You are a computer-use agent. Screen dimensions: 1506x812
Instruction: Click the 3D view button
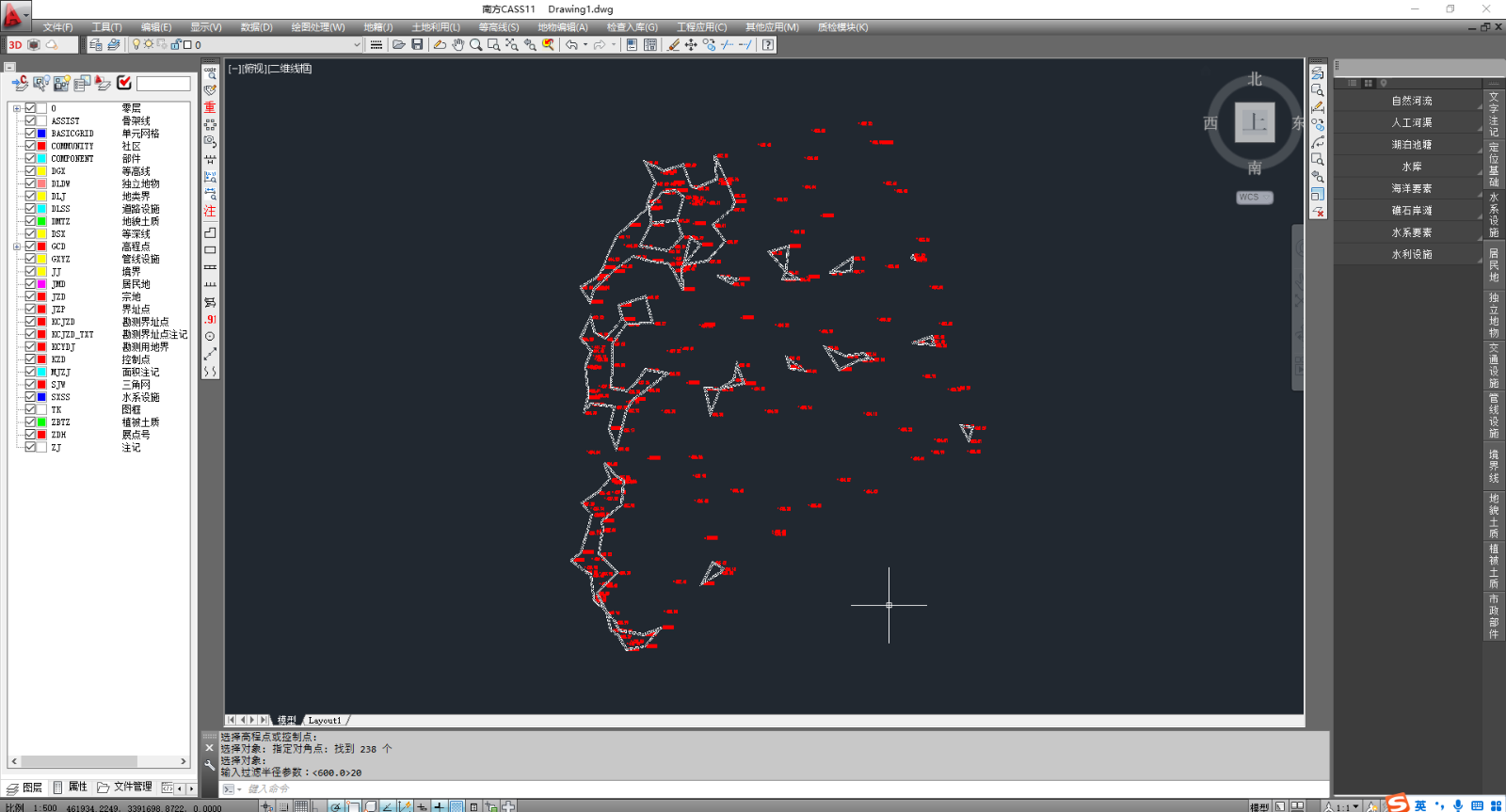pos(15,44)
